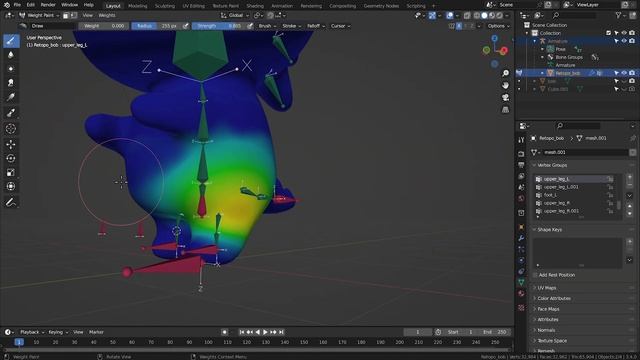
Task: Toggle eye icon for Retopo_bob object
Action: tap(624, 73)
